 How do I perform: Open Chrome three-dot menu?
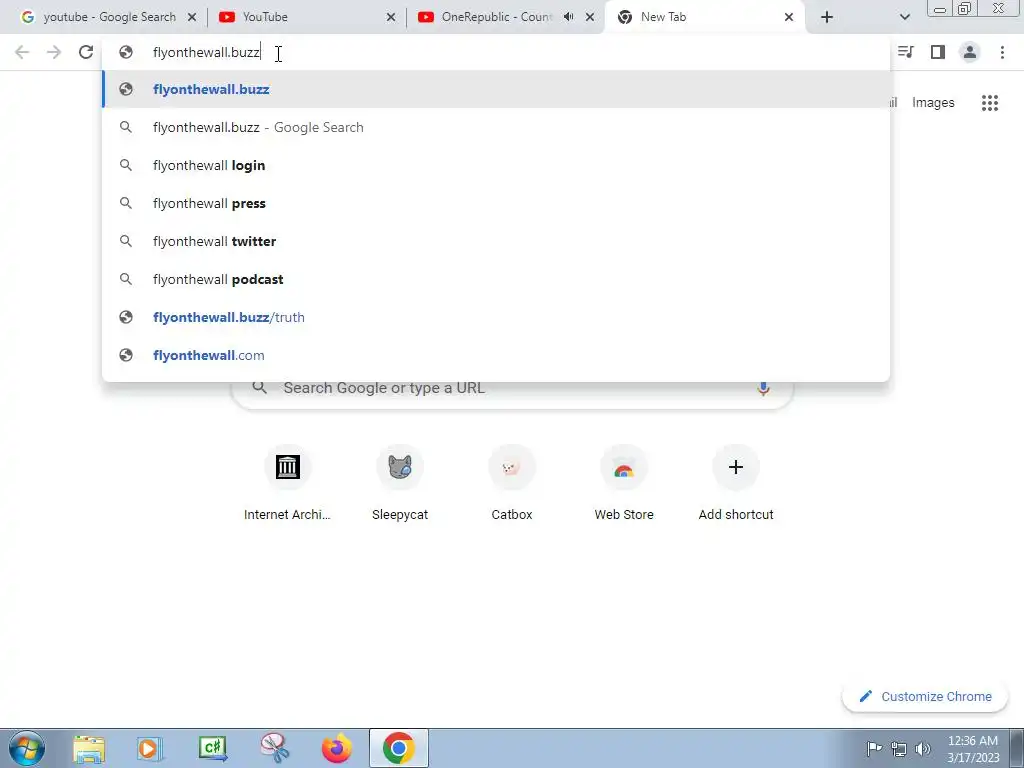tap(1002, 52)
